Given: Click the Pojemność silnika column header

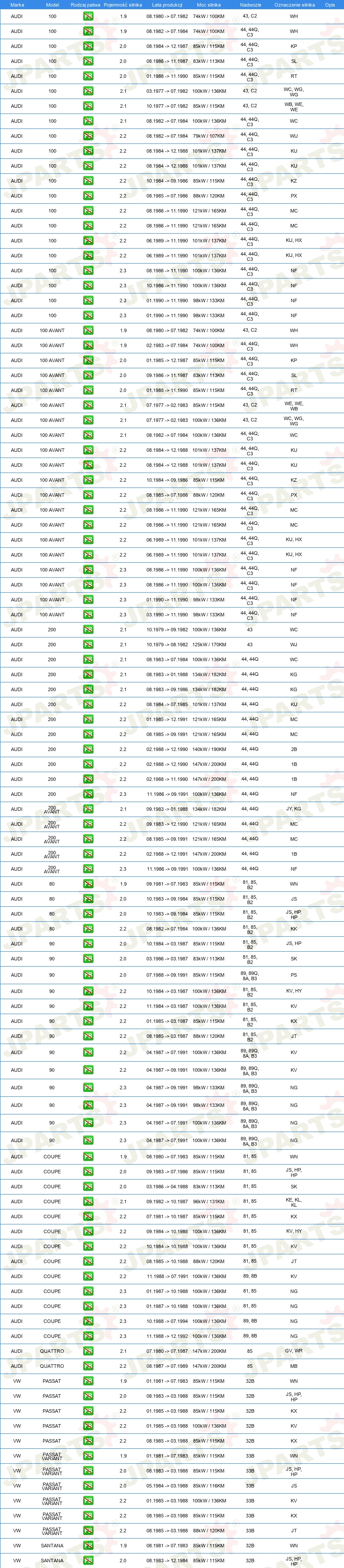Looking at the screenshot, I should click(x=123, y=4).
